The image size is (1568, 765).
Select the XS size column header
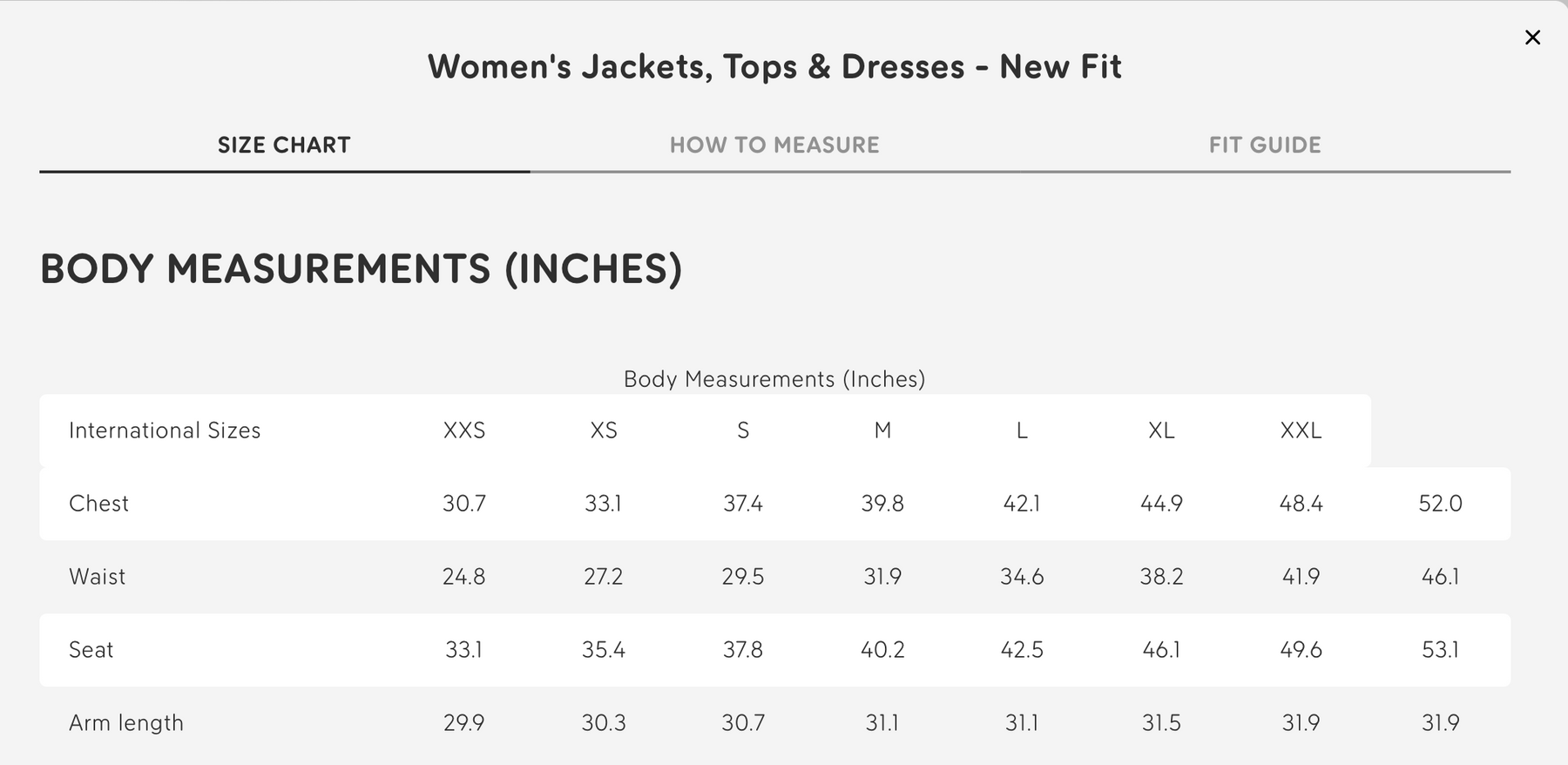coord(604,430)
